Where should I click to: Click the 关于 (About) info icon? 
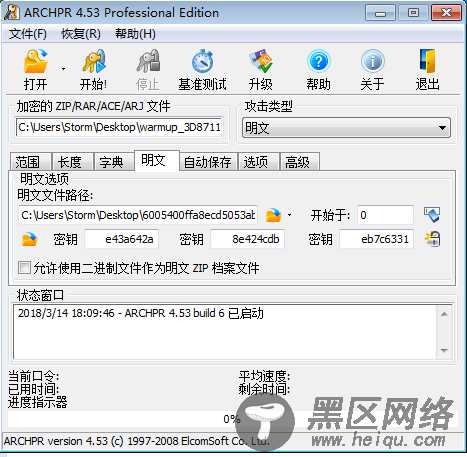[x=373, y=61]
